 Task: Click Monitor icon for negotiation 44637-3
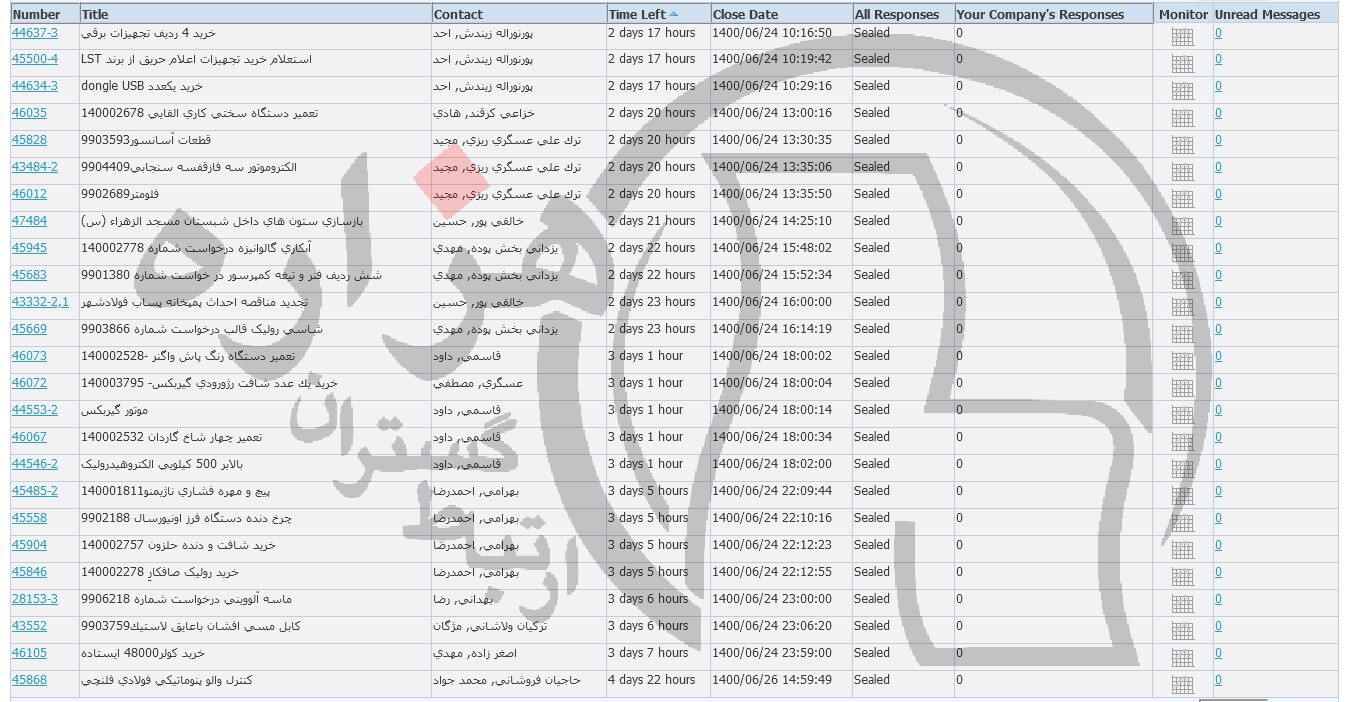pyautogui.click(x=1182, y=36)
